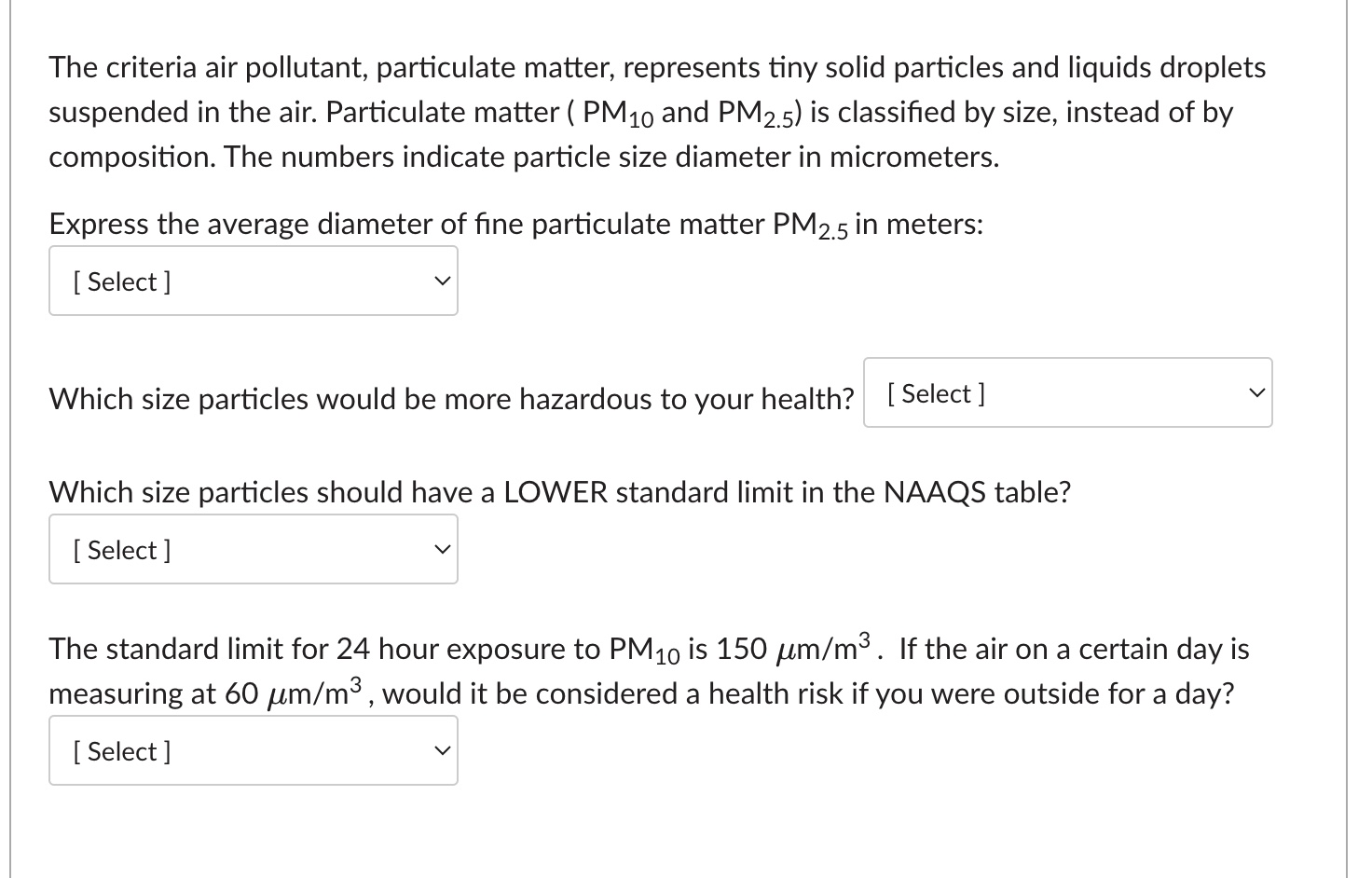Select the [ Select ] text in the last dropdown
The height and width of the screenshot is (878, 1372).
(122, 750)
